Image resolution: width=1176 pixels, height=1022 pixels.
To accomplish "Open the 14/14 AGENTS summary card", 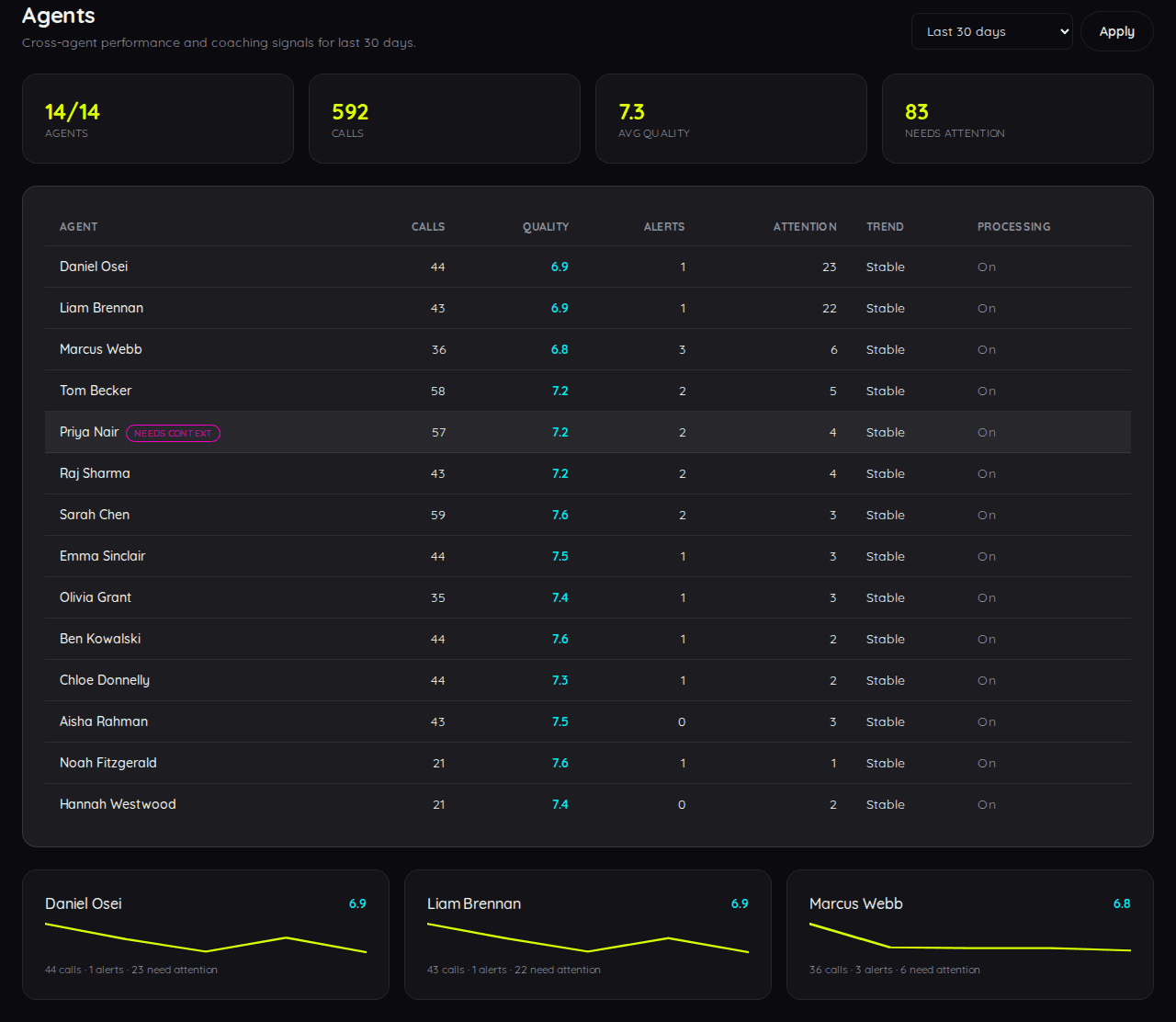I will pos(158,119).
